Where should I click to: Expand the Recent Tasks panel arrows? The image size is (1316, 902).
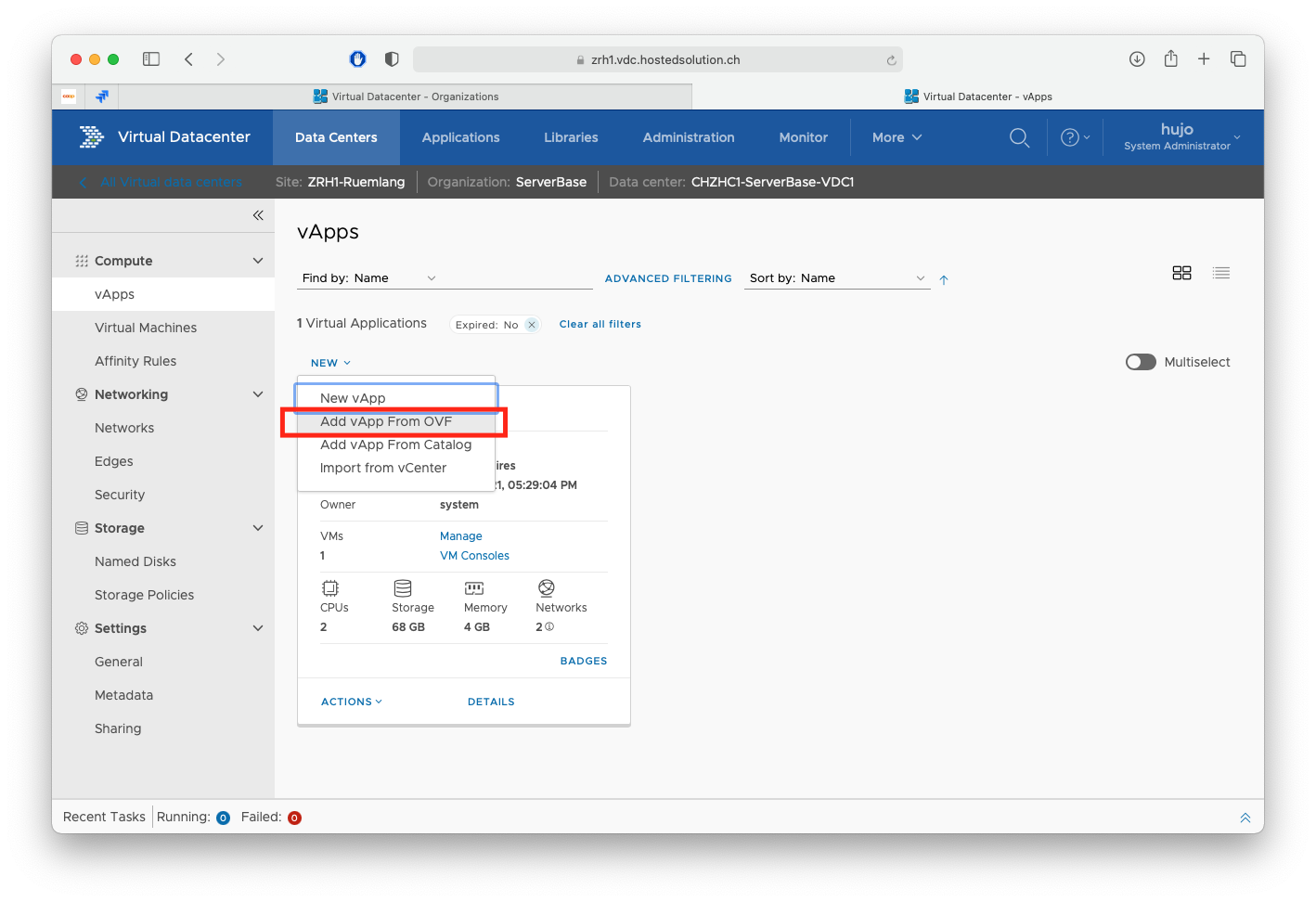1245,818
